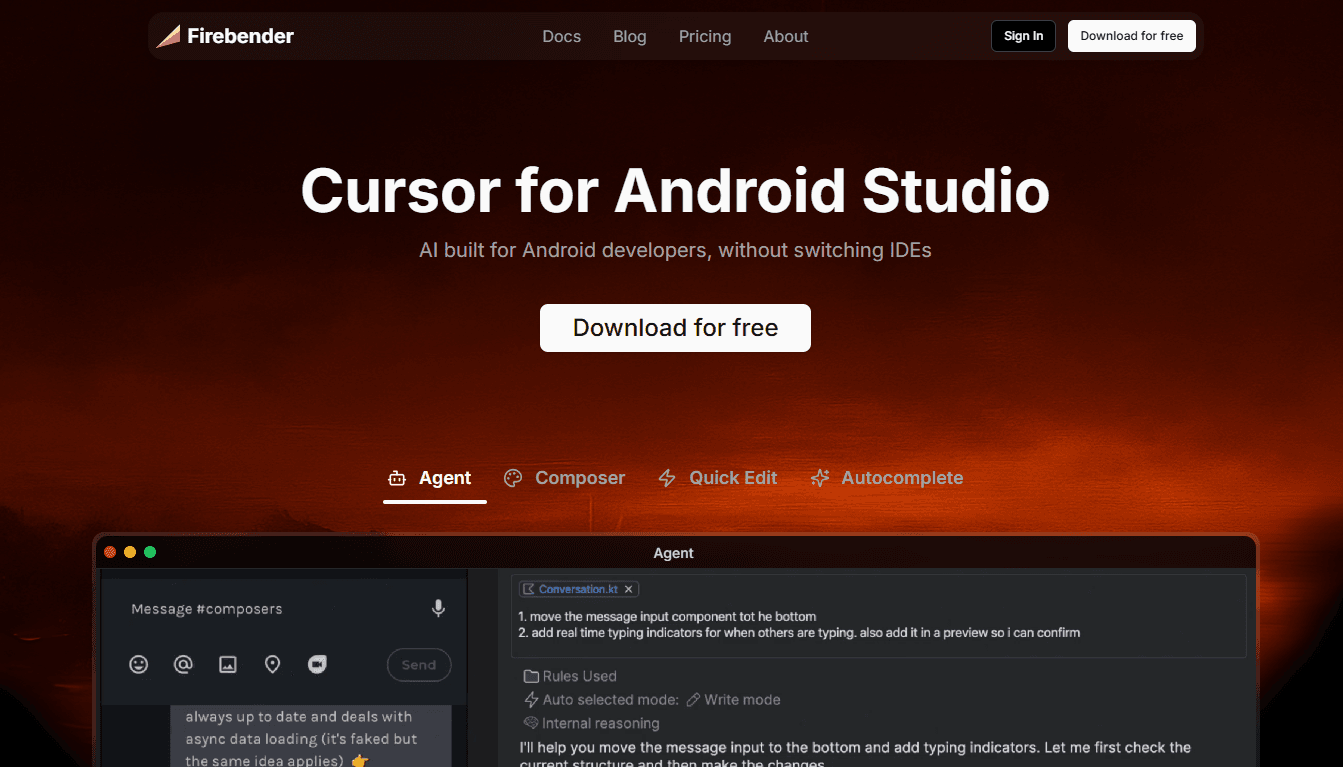Show the Autocomplete tab
The image size is (1343, 767).
tap(887, 478)
